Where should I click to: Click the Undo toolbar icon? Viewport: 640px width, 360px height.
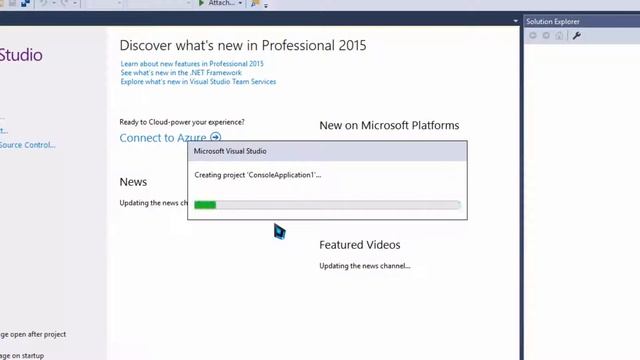[x=43, y=3]
